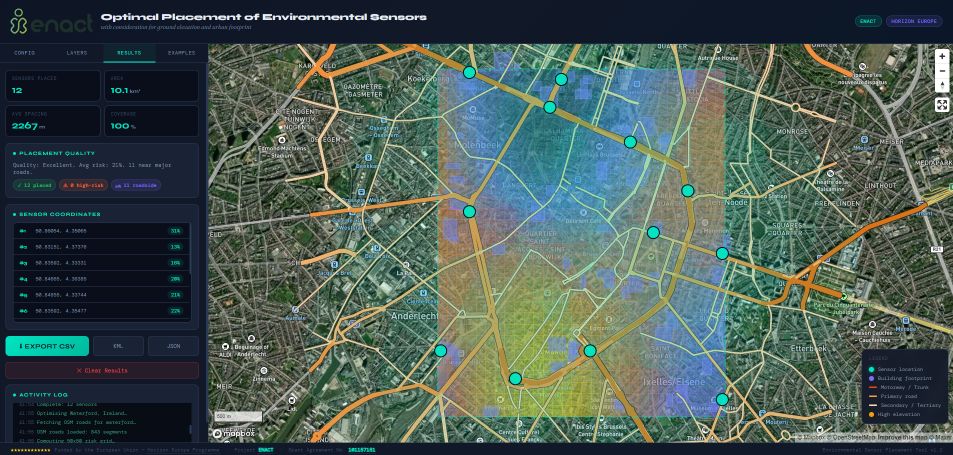
Task: Click the 0 high-risk warning badge
Action: pos(83,185)
